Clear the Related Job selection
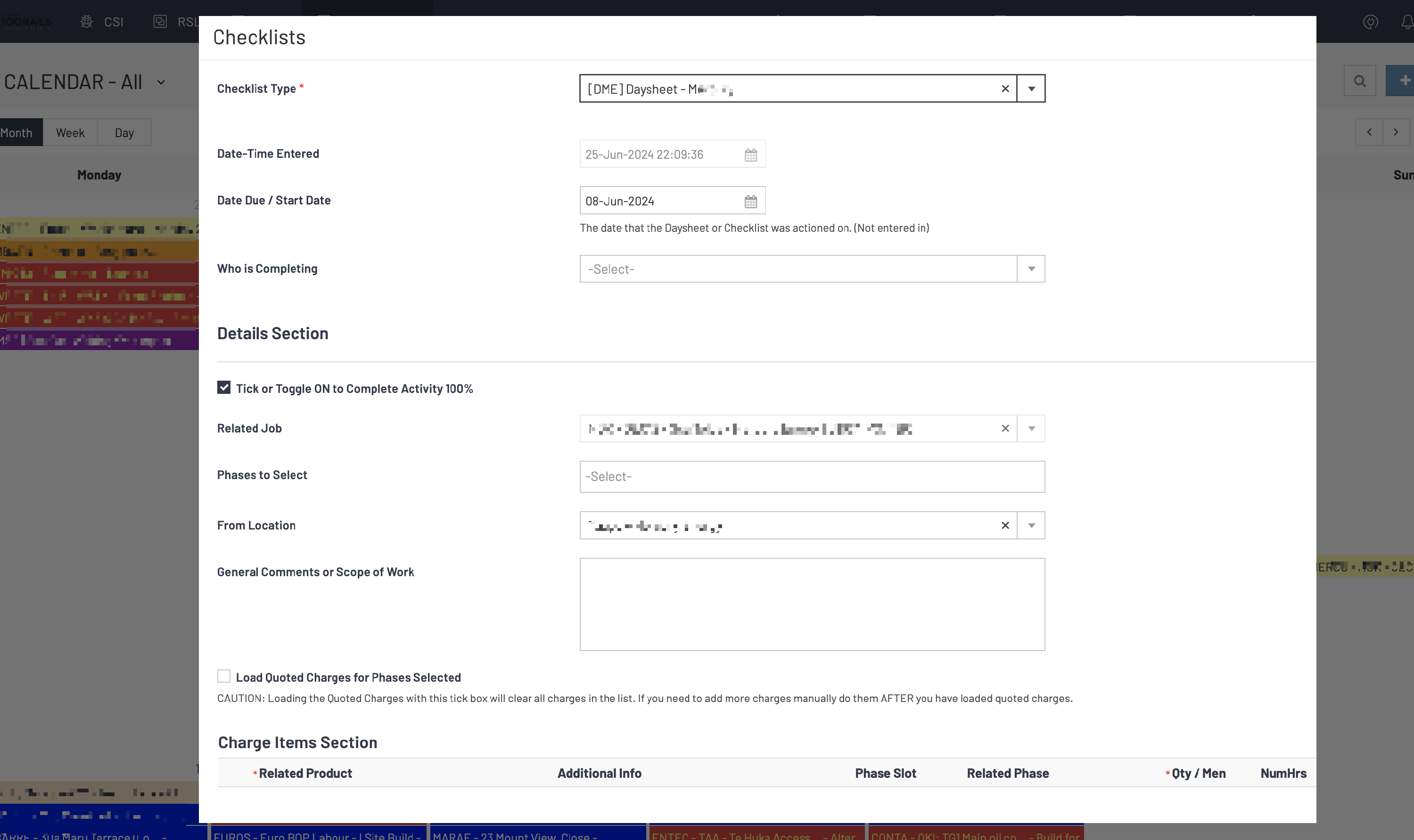This screenshot has width=1414, height=840. pos(1005,429)
